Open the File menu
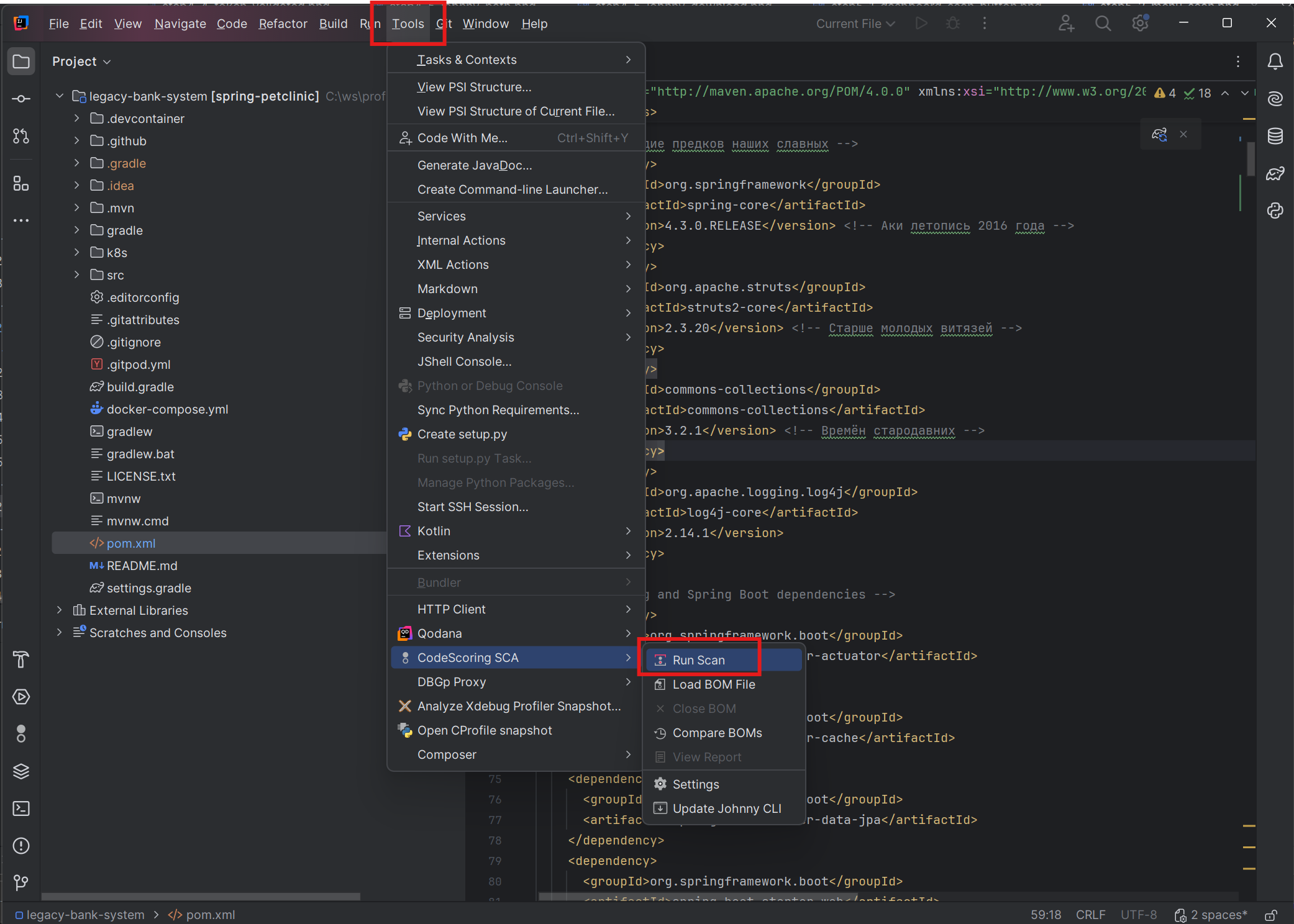Screen dimensions: 1294x924 [58, 24]
